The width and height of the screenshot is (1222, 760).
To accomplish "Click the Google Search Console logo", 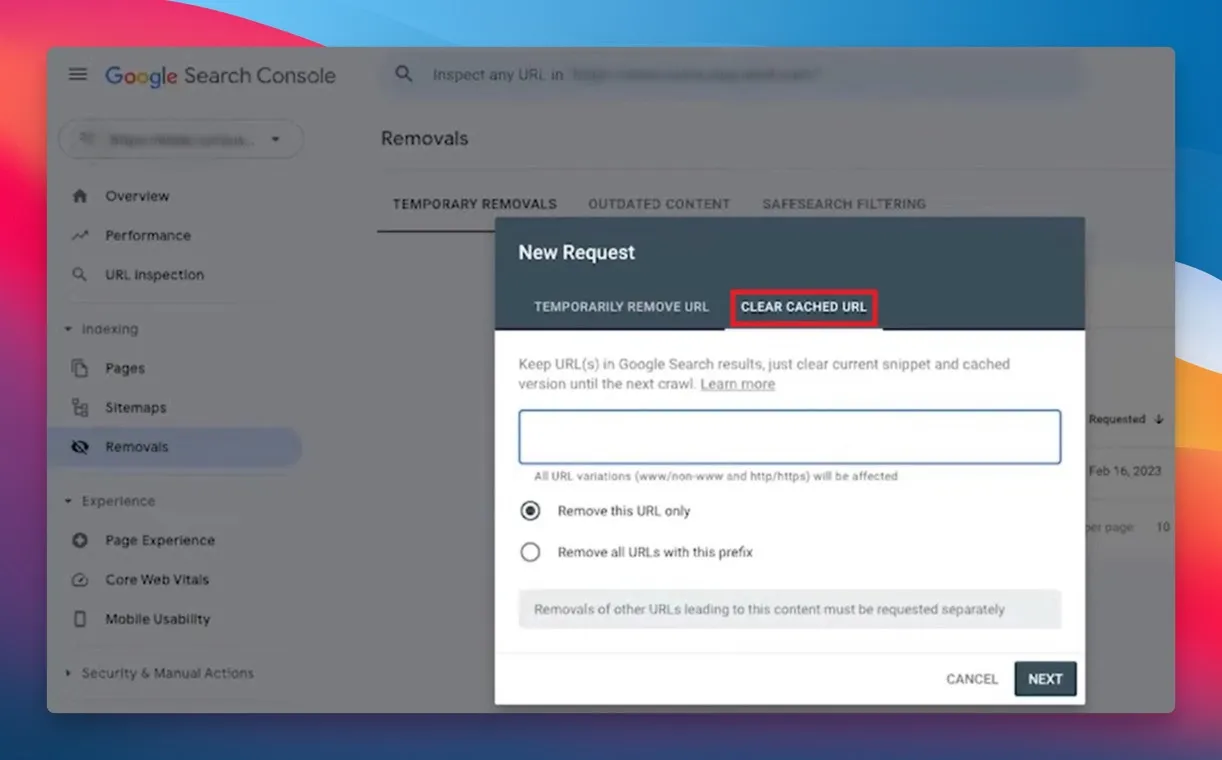I will coord(220,76).
